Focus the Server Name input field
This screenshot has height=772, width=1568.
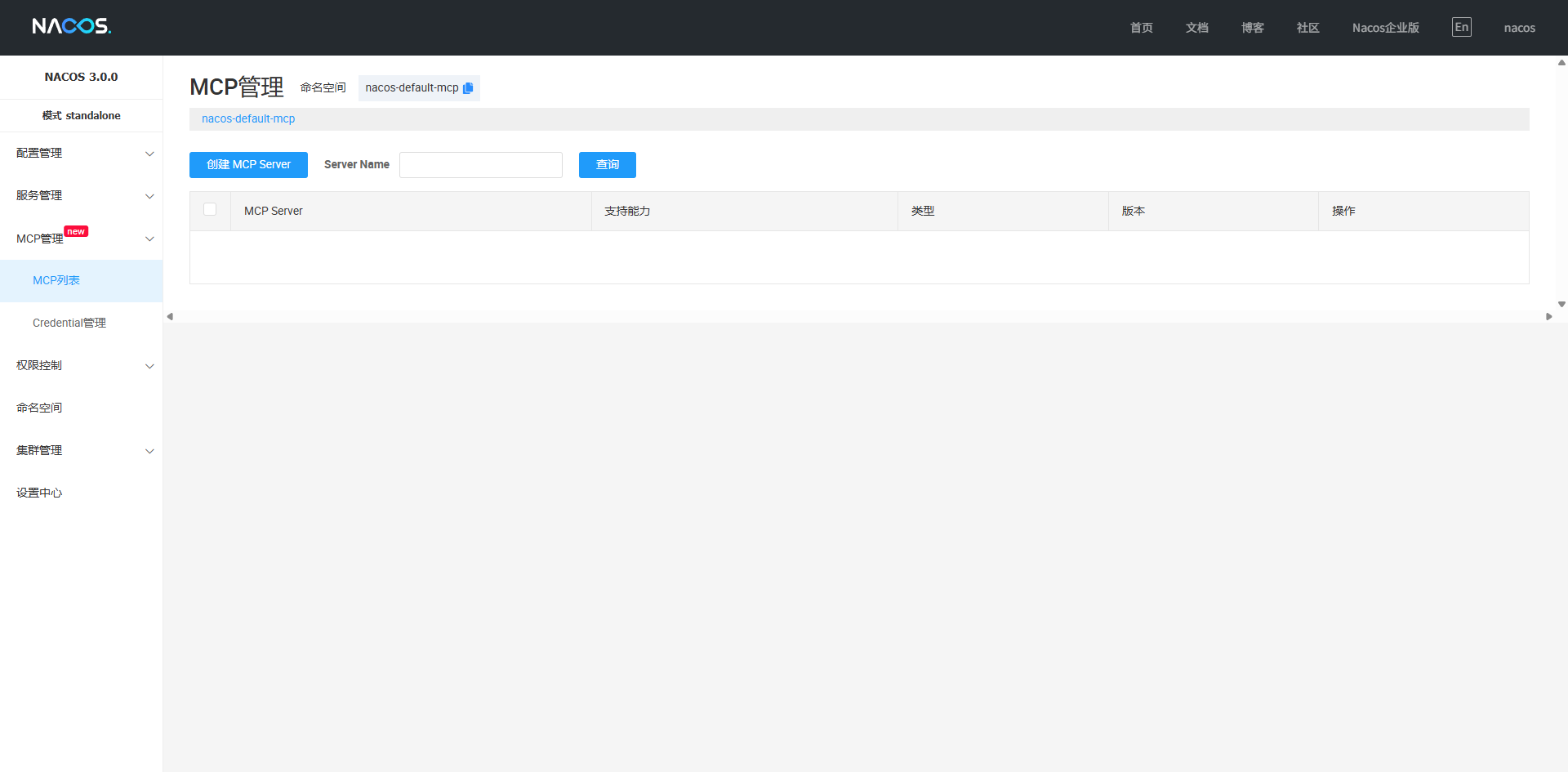pyautogui.click(x=481, y=165)
